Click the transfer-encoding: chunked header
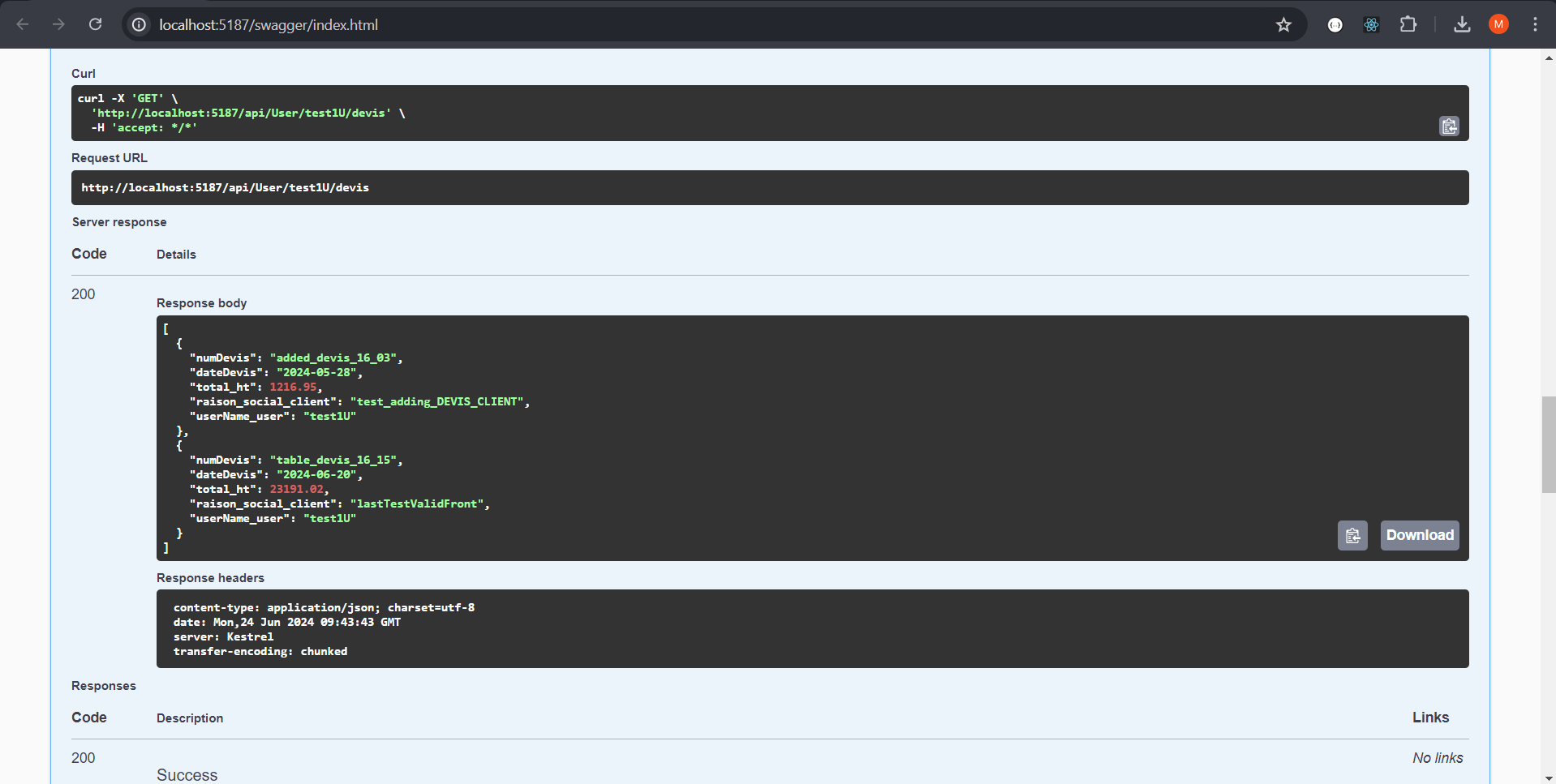 [260, 651]
